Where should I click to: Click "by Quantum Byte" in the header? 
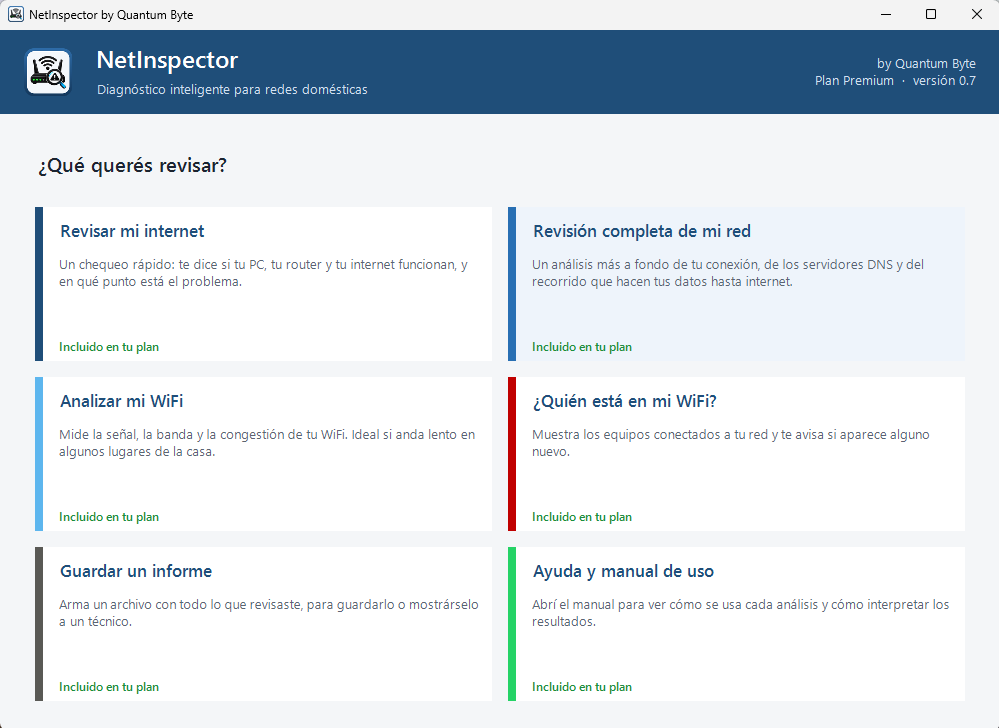point(926,64)
